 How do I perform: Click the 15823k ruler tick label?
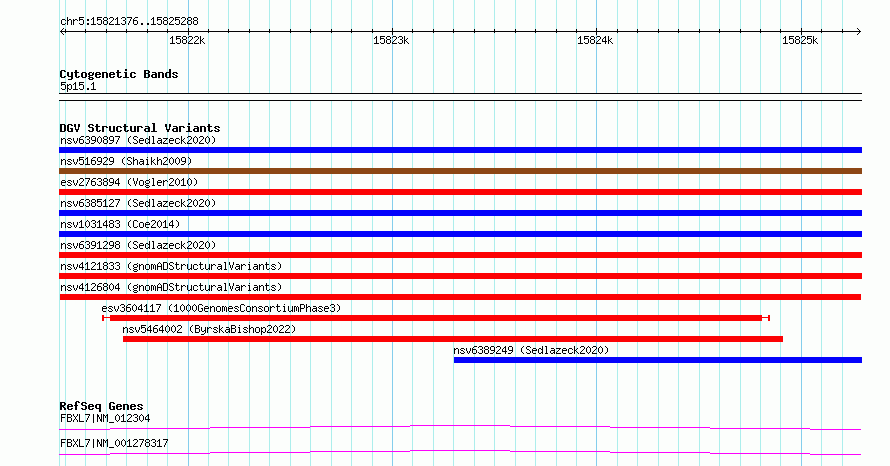coord(391,40)
